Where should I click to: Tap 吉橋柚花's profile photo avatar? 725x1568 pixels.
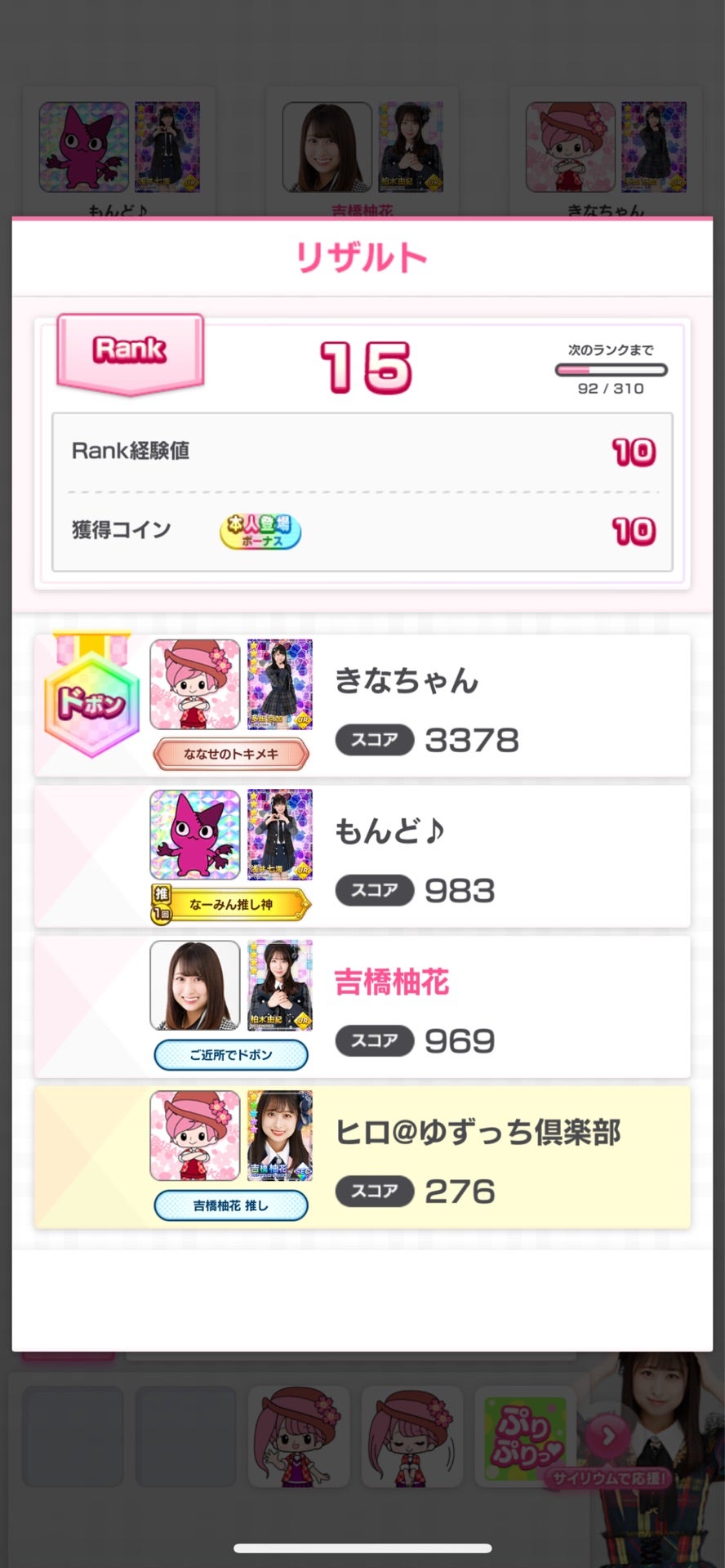coord(195,985)
